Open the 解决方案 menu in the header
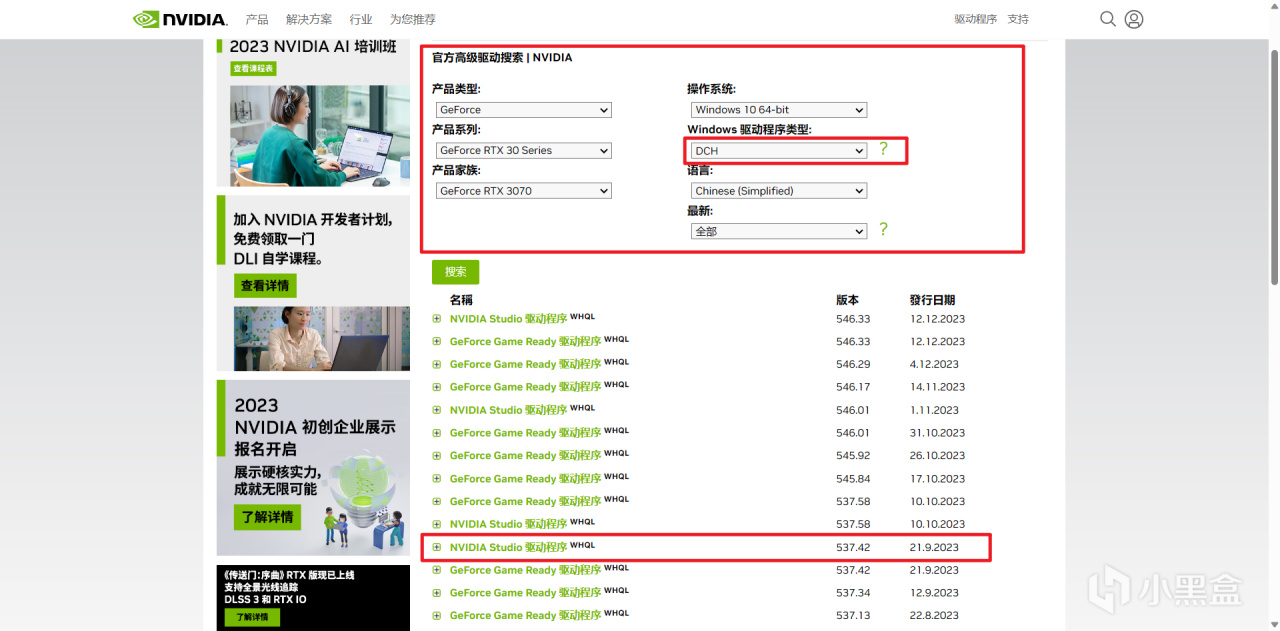Image resolution: width=1280 pixels, height=631 pixels. (x=309, y=19)
